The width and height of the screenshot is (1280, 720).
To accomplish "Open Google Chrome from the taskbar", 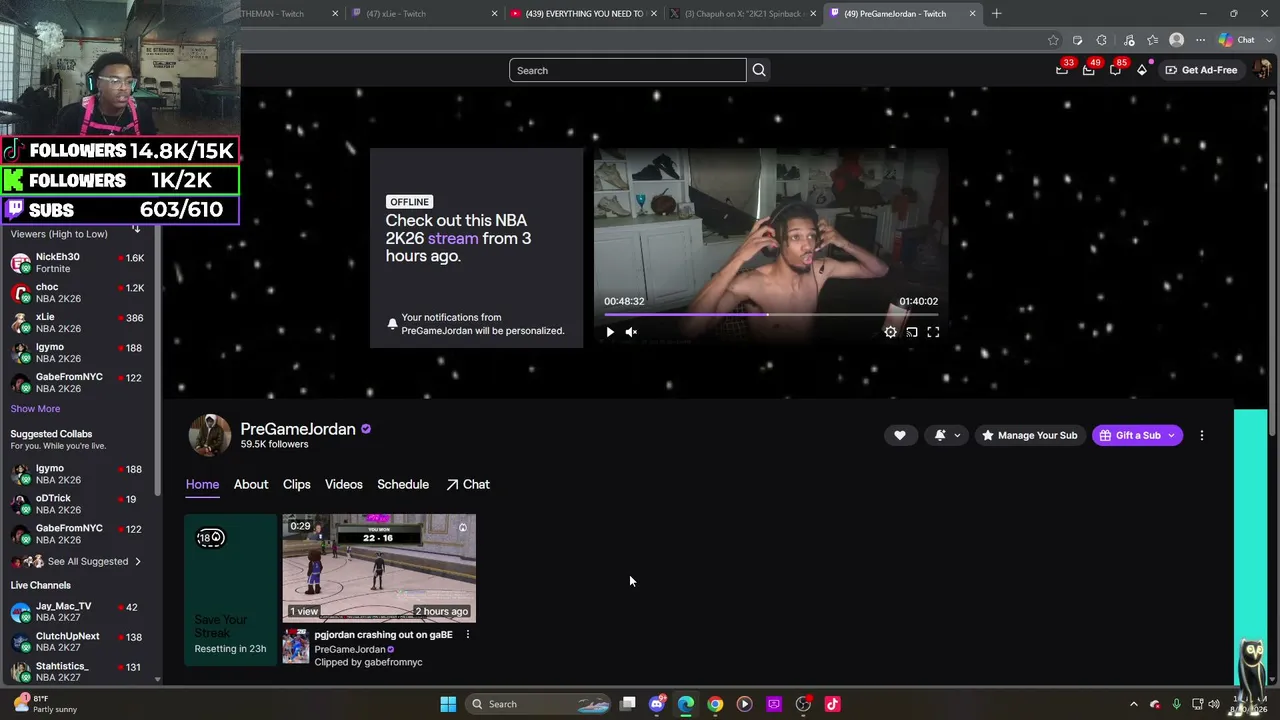I will point(715,704).
